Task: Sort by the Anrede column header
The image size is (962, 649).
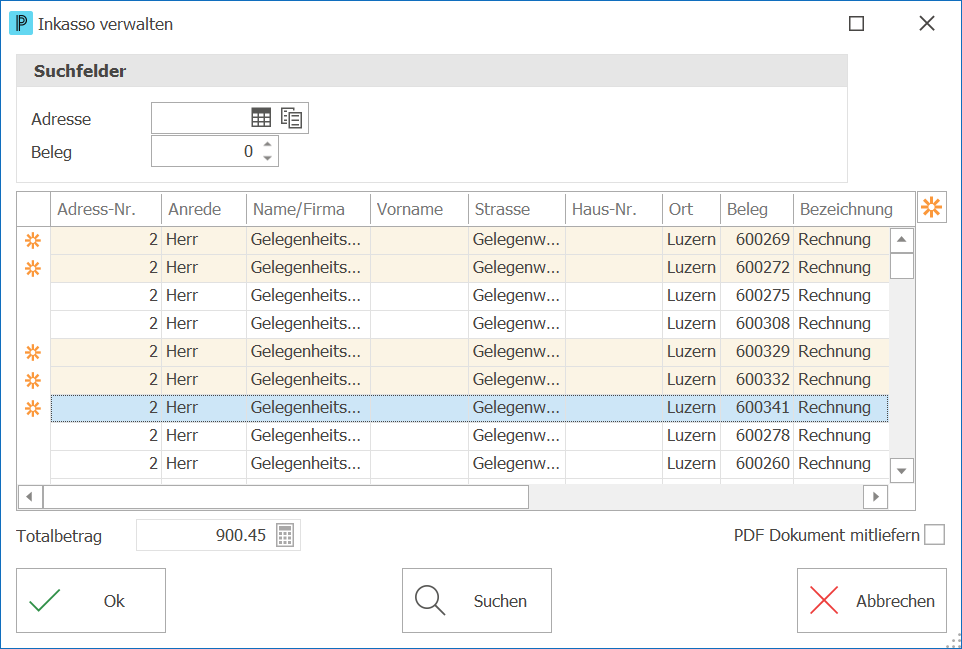Action: (204, 209)
